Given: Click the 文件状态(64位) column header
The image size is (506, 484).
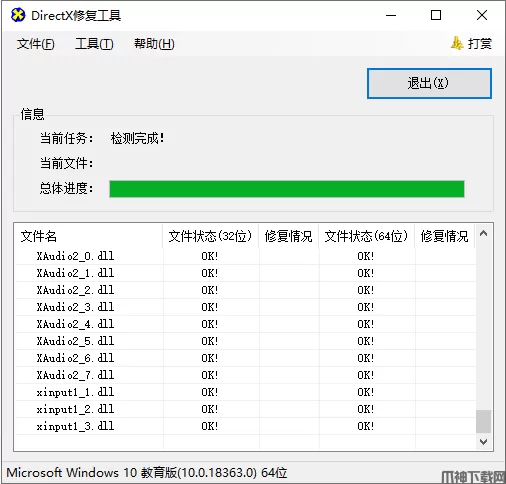Looking at the screenshot, I should coord(366,236).
